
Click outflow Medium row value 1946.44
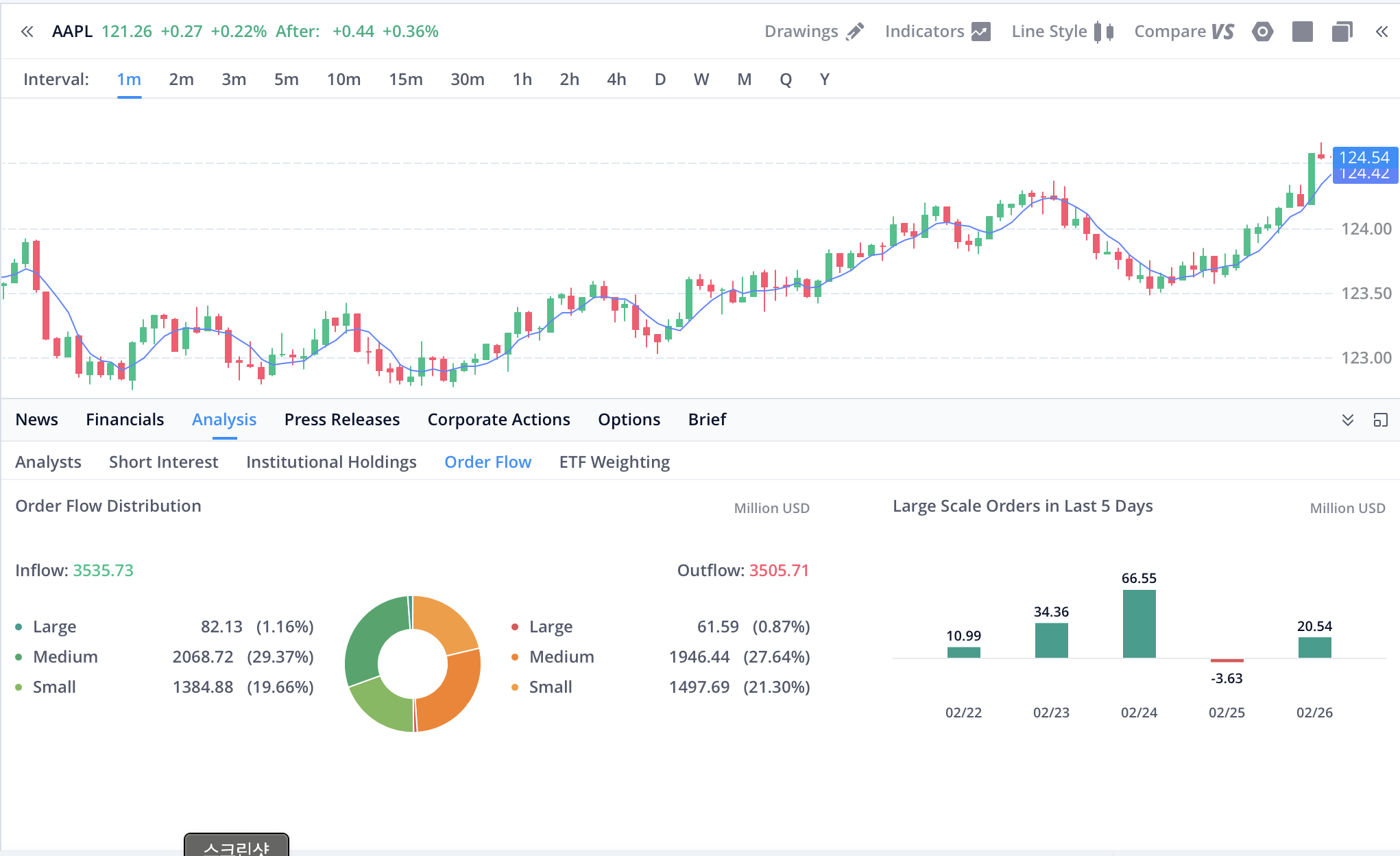click(699, 657)
